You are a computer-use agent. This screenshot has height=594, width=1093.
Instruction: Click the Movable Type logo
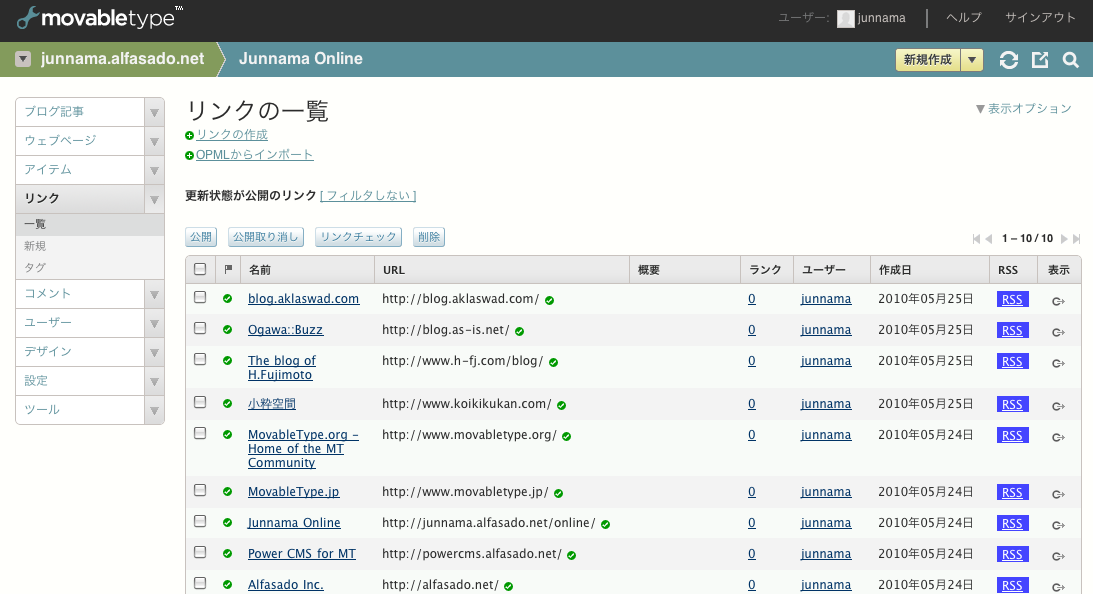100,17
